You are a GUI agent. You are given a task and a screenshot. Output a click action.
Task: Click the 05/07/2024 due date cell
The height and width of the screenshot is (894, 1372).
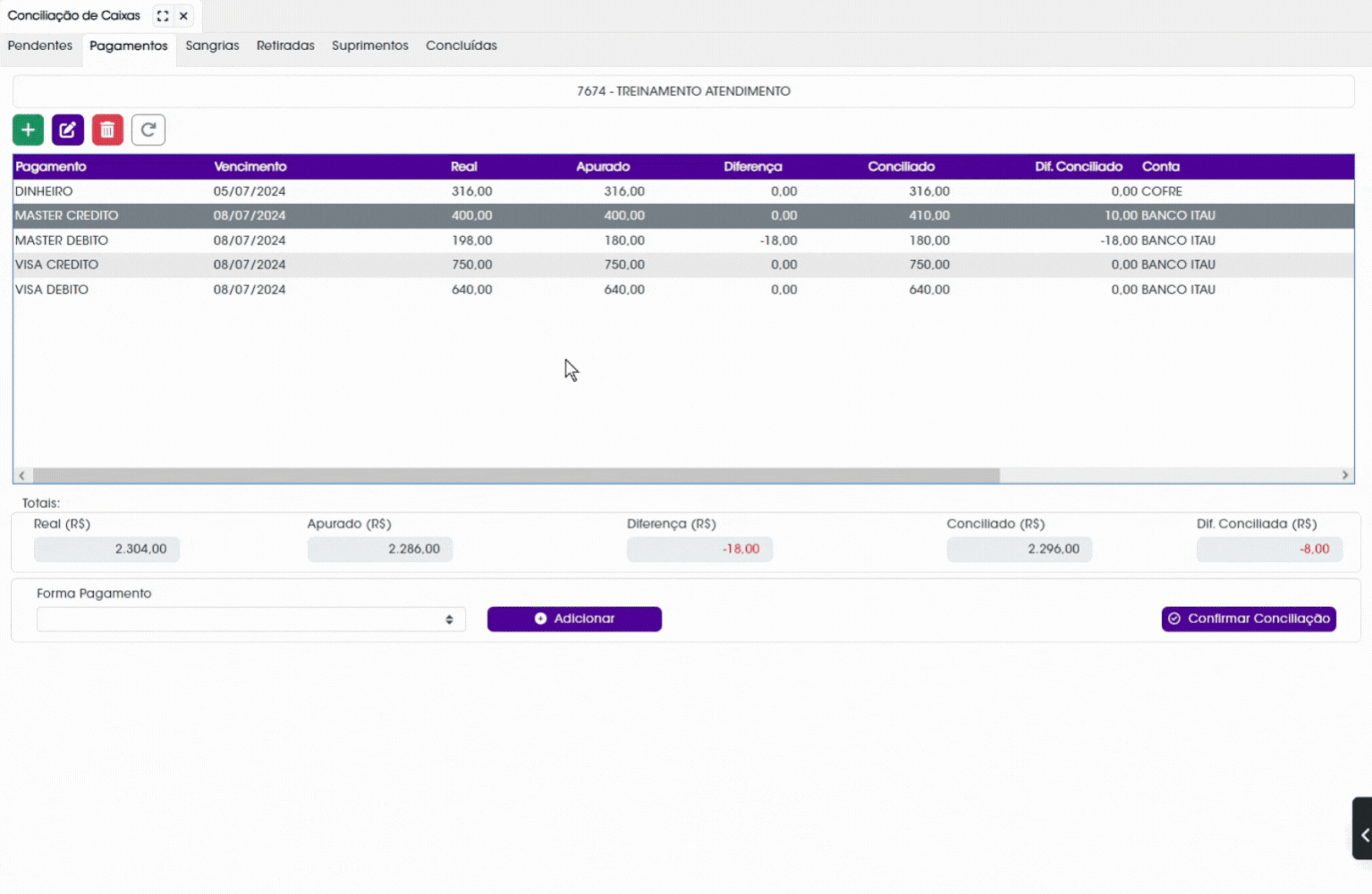pos(250,191)
